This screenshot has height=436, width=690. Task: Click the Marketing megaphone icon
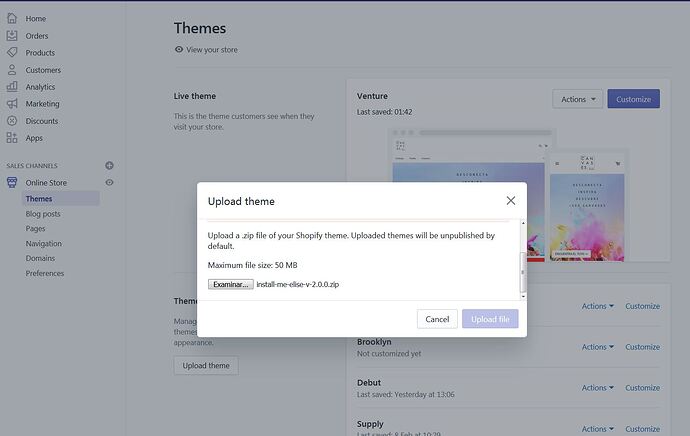pos(12,104)
